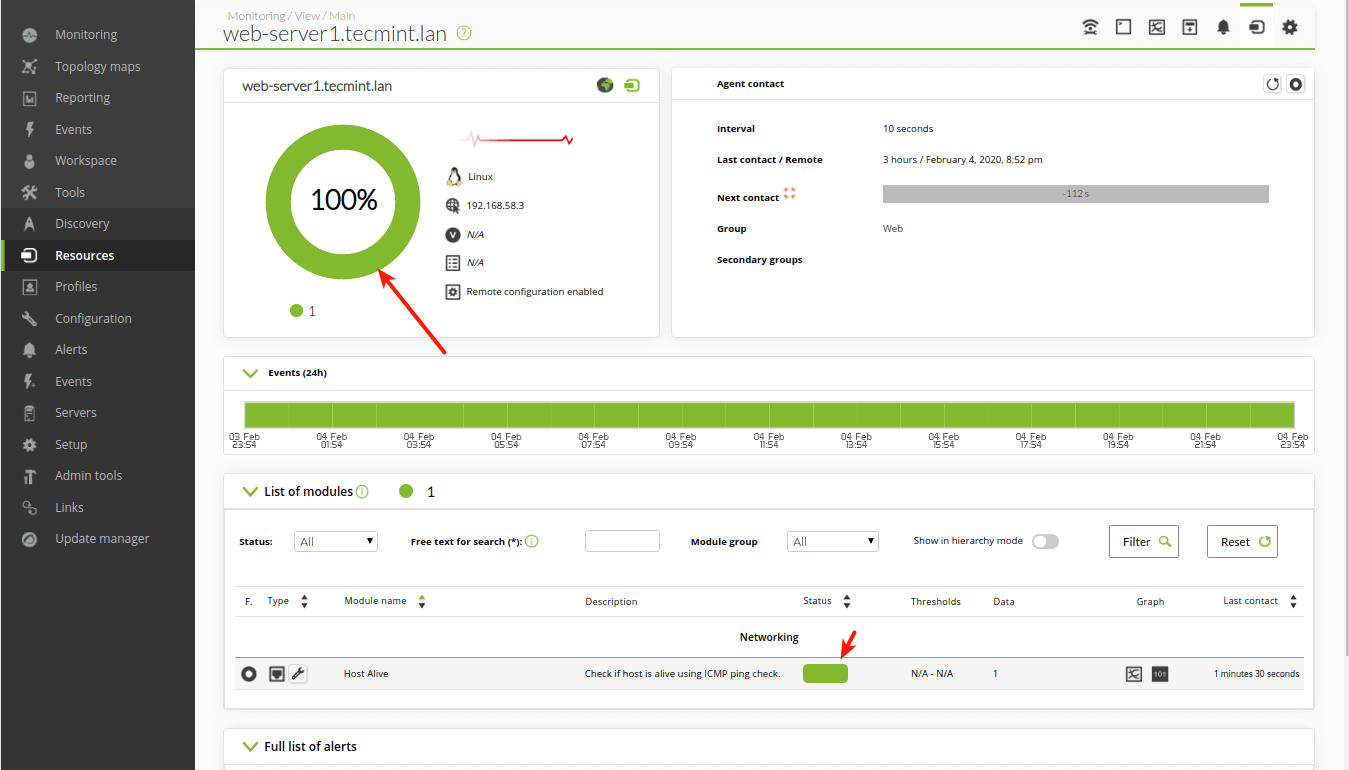Click the Reset button

[1242, 541]
